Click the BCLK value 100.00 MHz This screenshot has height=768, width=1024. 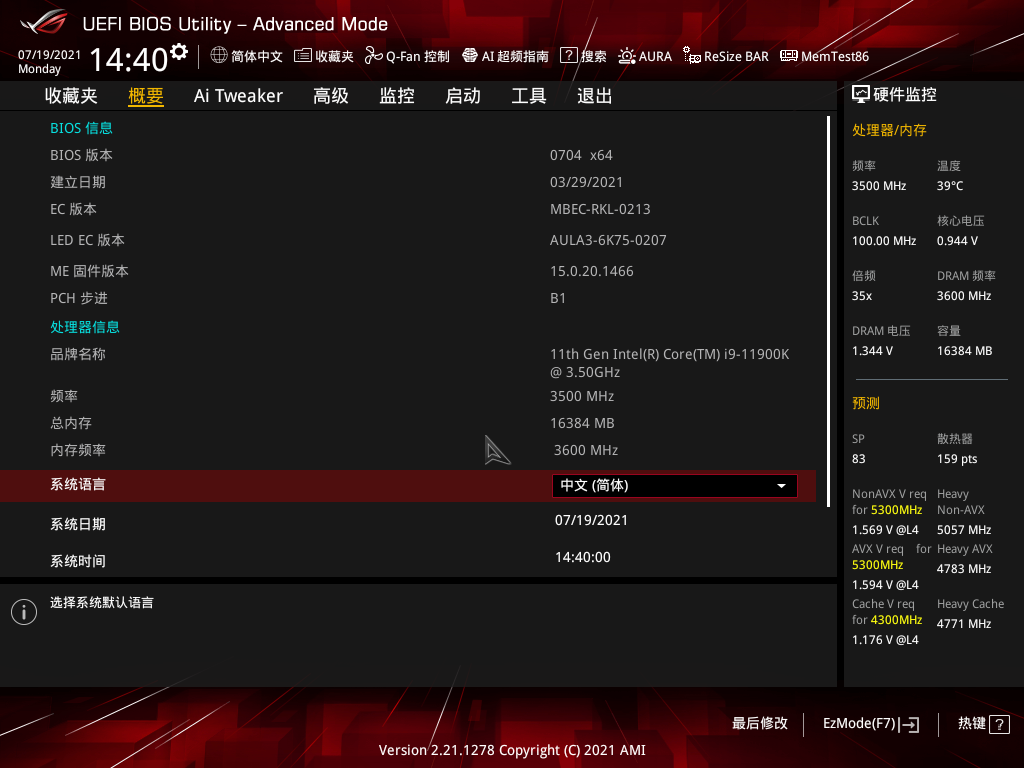coord(884,241)
